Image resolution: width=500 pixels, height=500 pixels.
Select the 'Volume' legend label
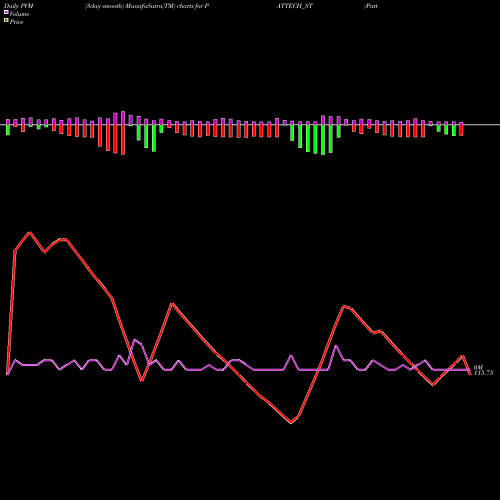click(x=19, y=14)
